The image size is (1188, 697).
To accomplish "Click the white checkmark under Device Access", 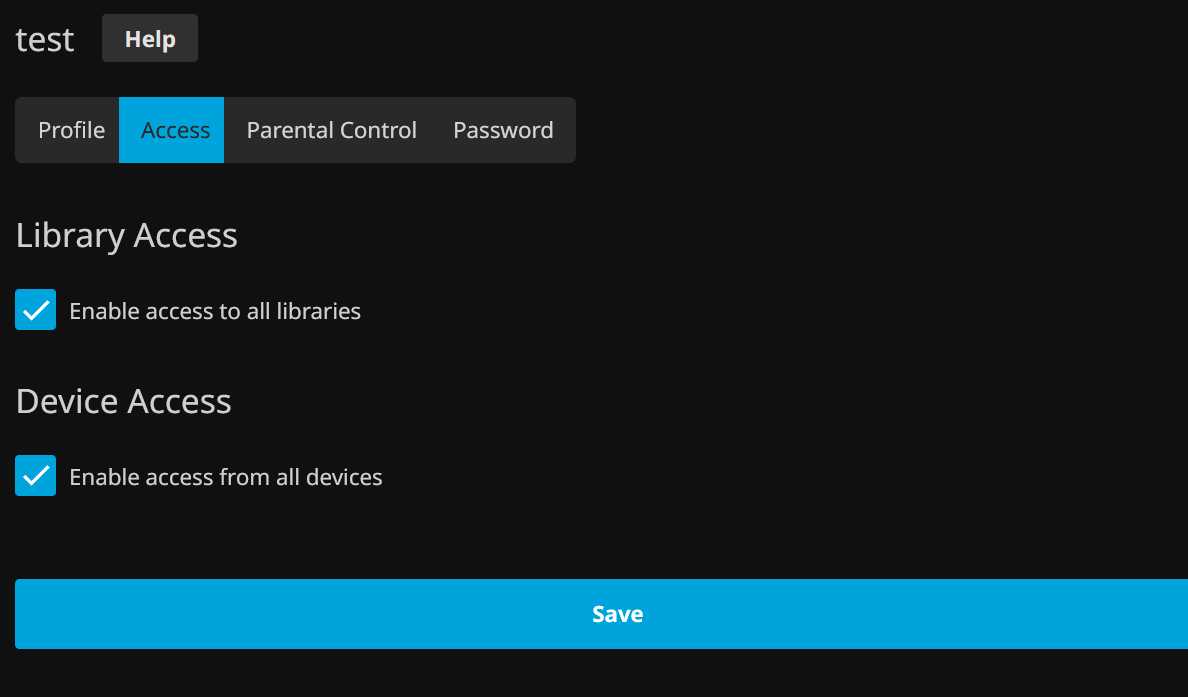I will [36, 477].
